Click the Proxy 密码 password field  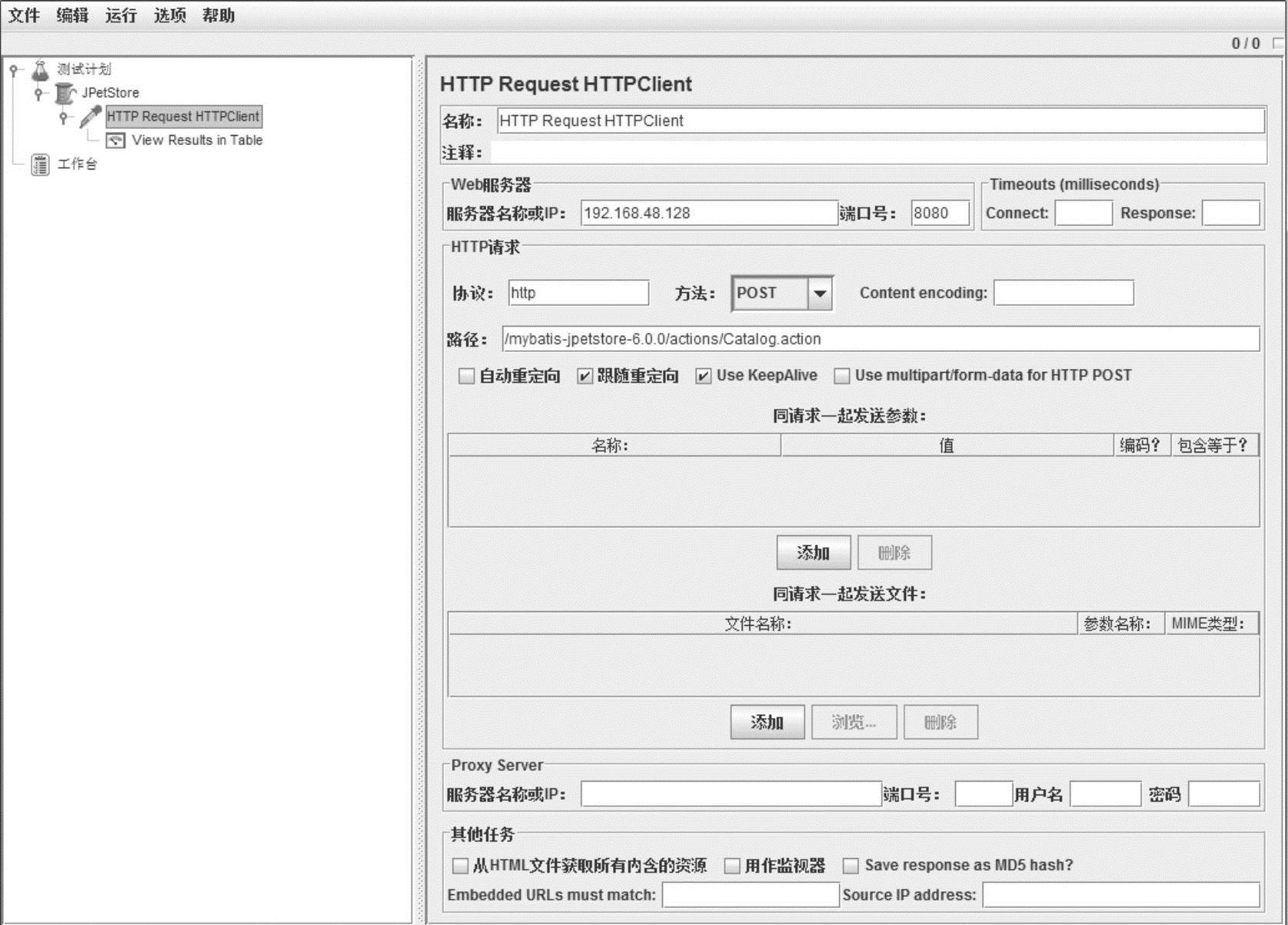pyautogui.click(x=1224, y=794)
